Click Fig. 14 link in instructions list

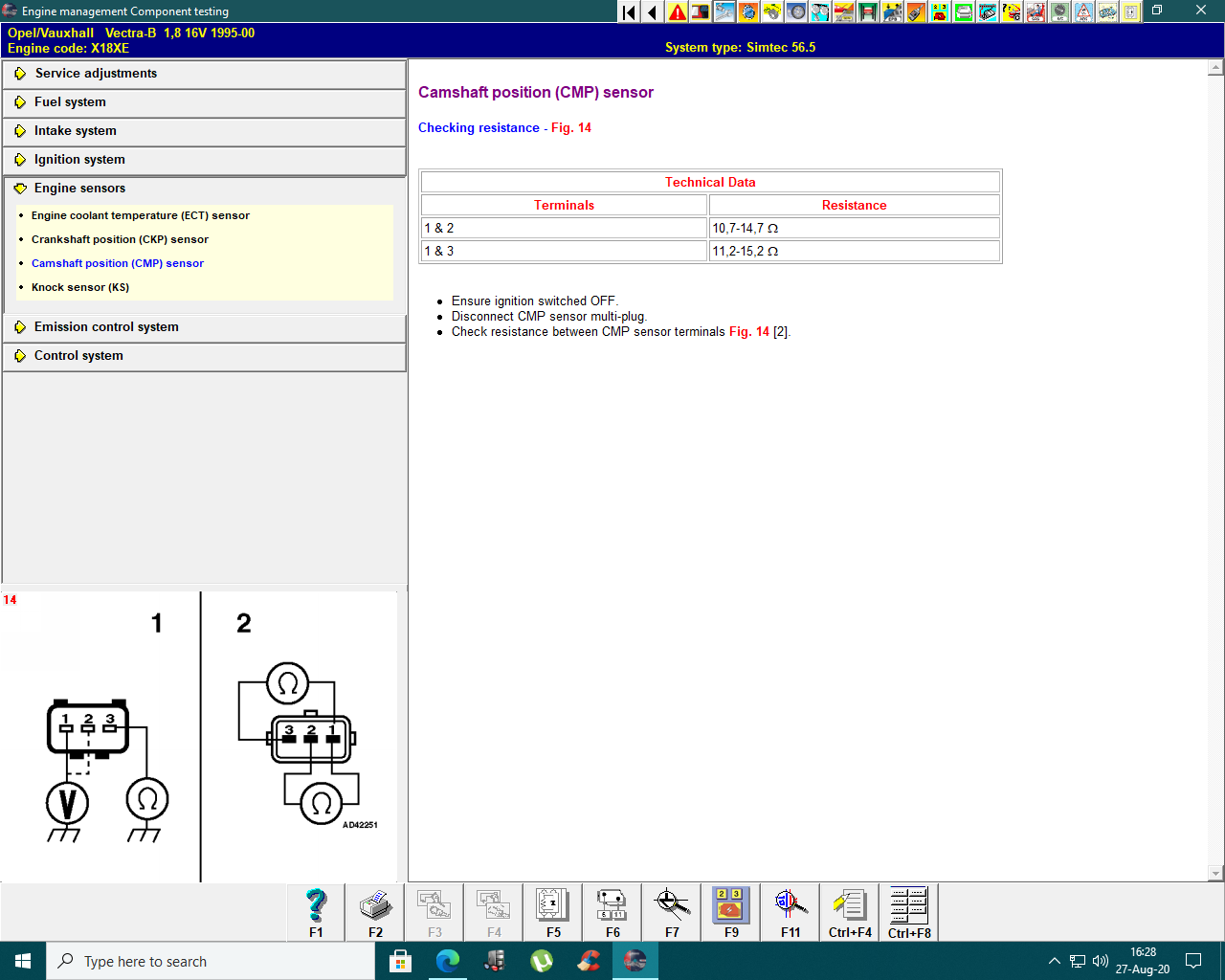pyautogui.click(x=749, y=332)
